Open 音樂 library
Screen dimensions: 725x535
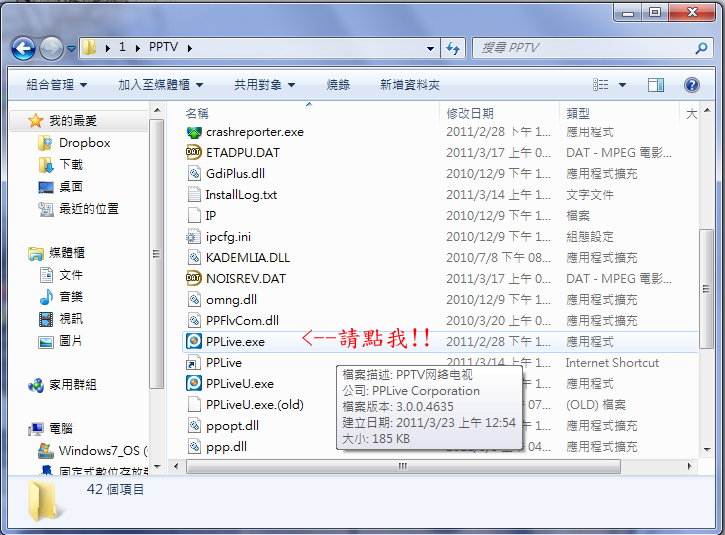pyautogui.click(x=71, y=297)
